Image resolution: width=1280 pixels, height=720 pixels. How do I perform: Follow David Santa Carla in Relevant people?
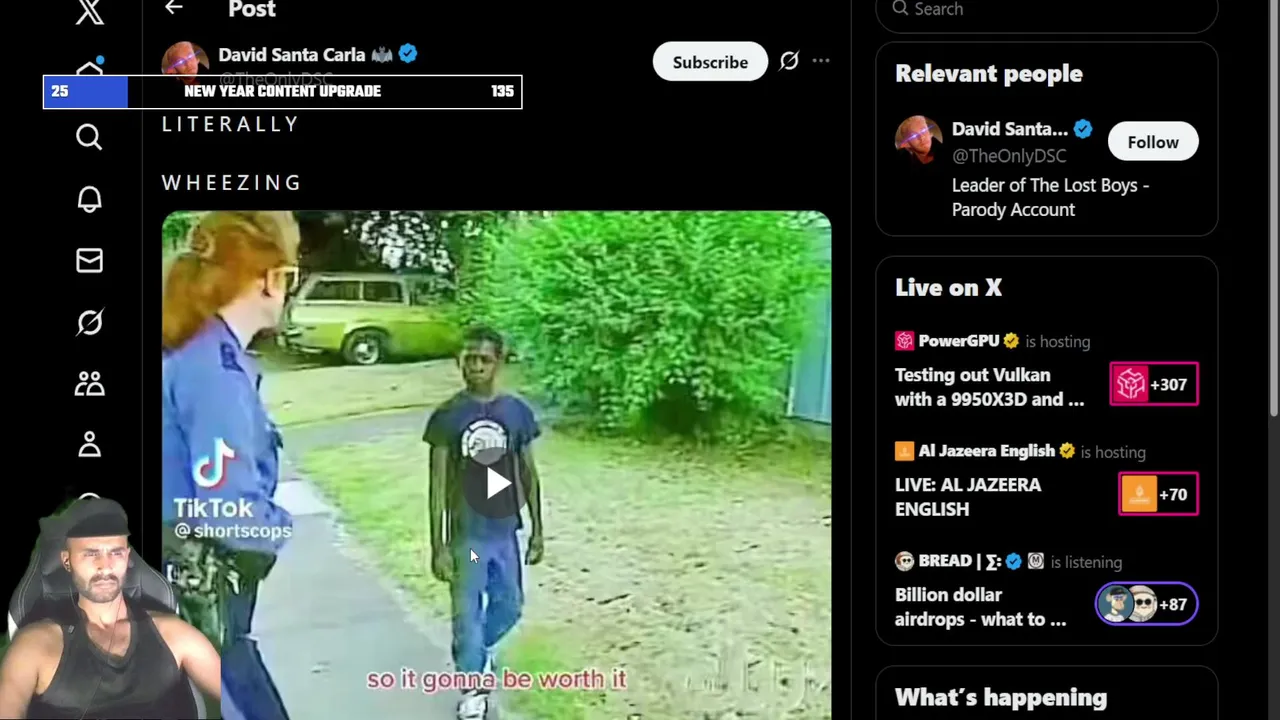point(1153,142)
